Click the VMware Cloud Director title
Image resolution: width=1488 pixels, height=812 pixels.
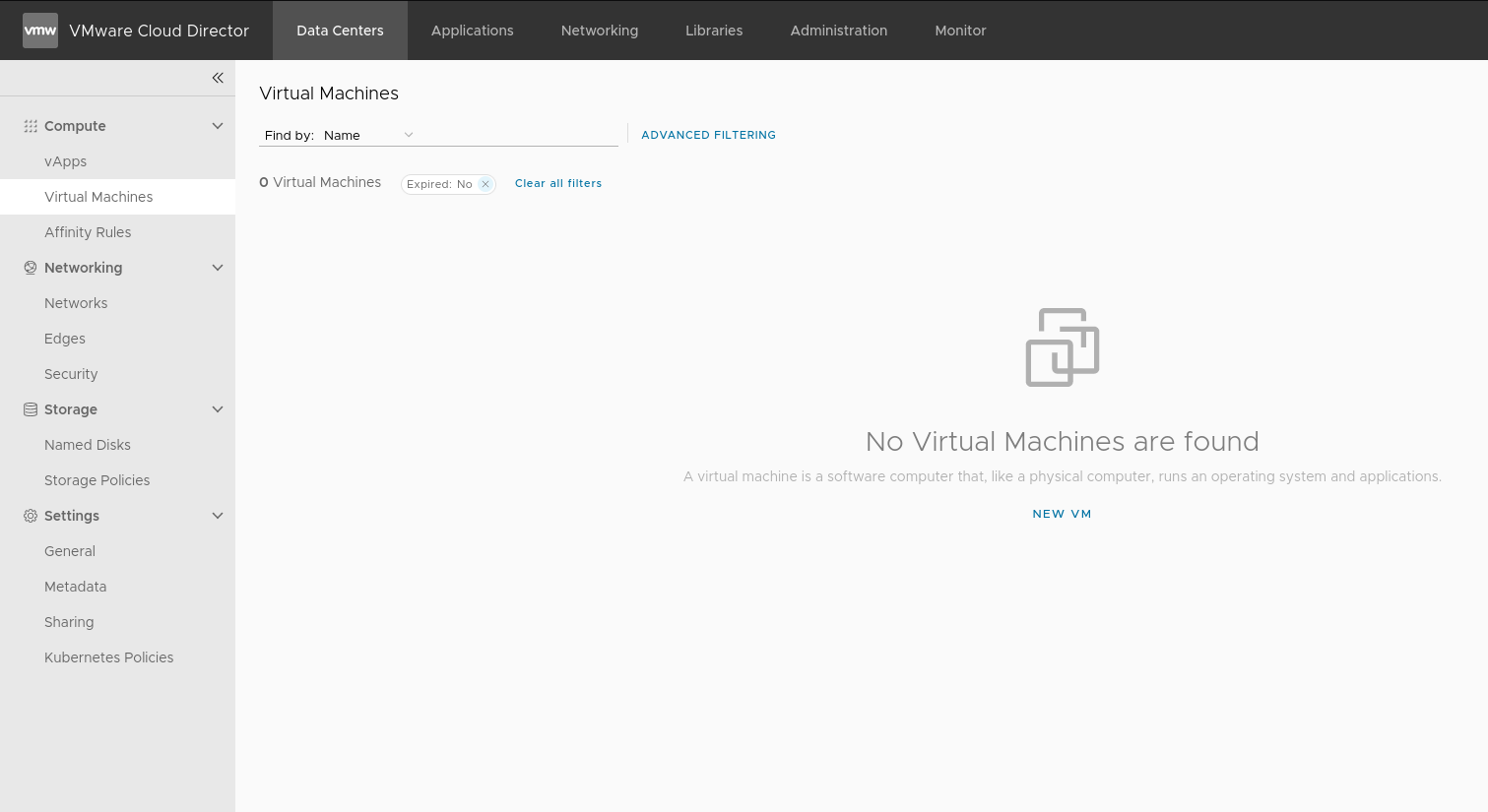[160, 31]
